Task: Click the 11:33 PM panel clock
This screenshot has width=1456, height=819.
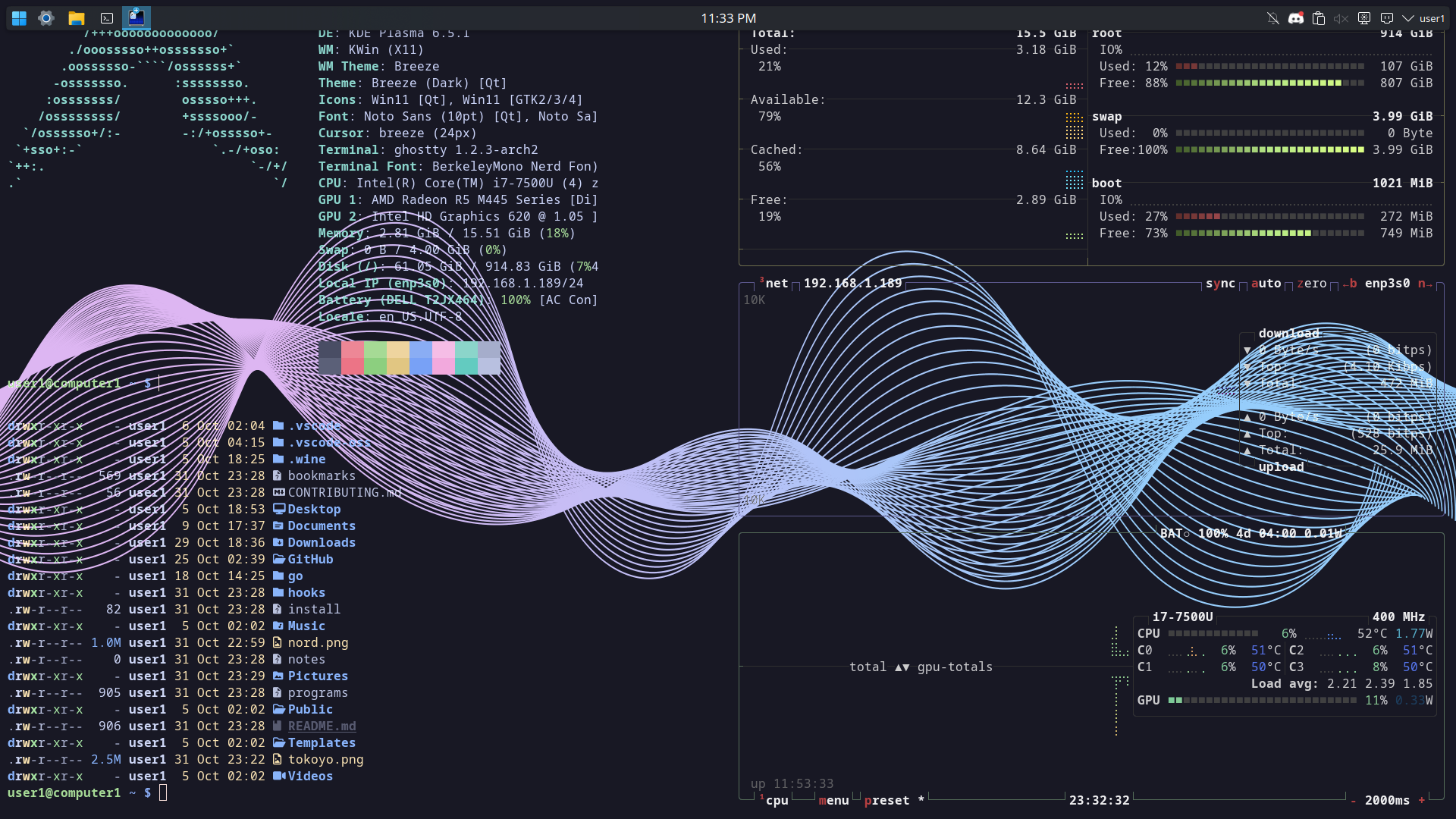Action: coord(728,18)
